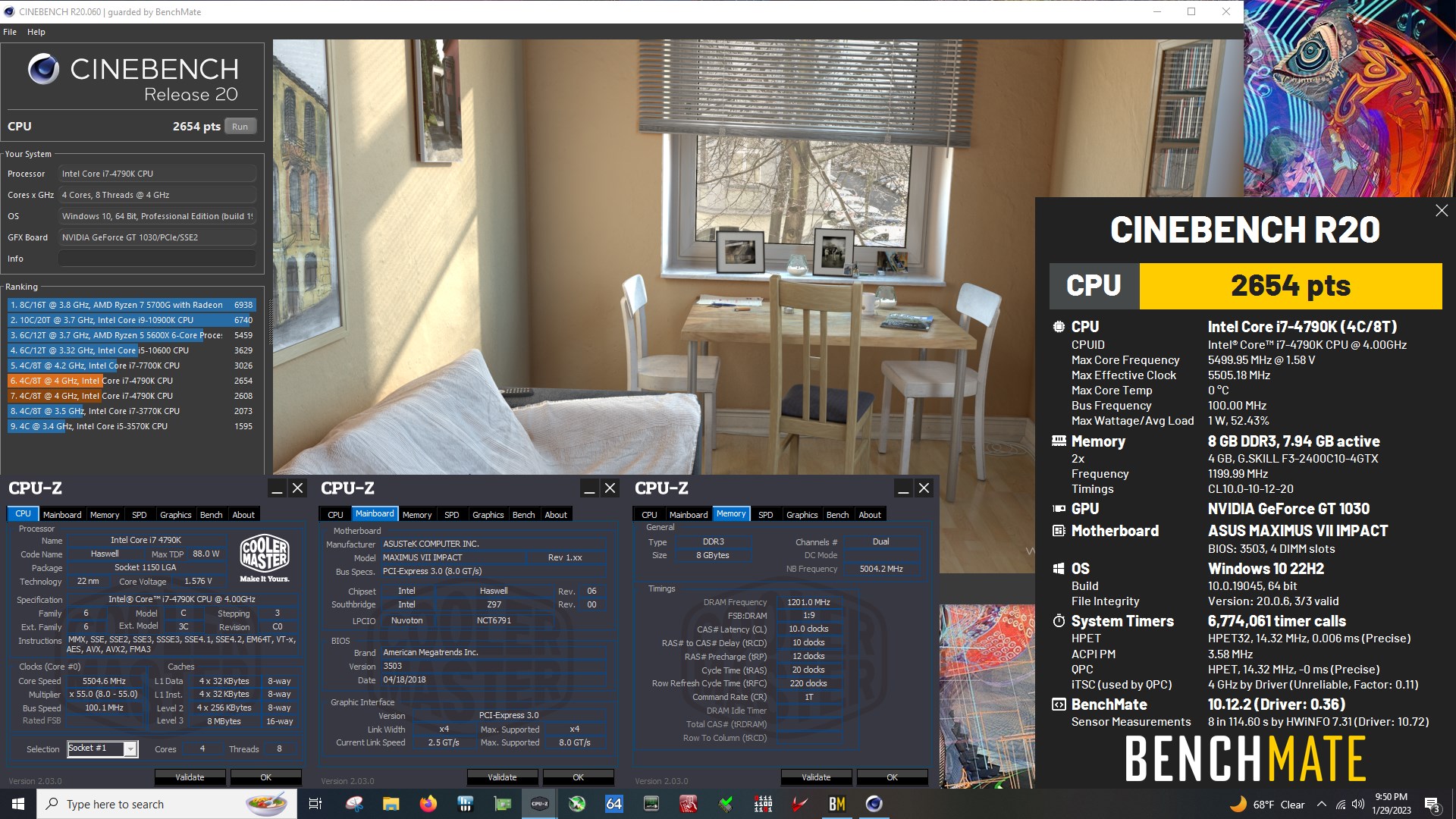Click Validate in first CPU-Z window
1456x819 pixels.
[x=190, y=777]
